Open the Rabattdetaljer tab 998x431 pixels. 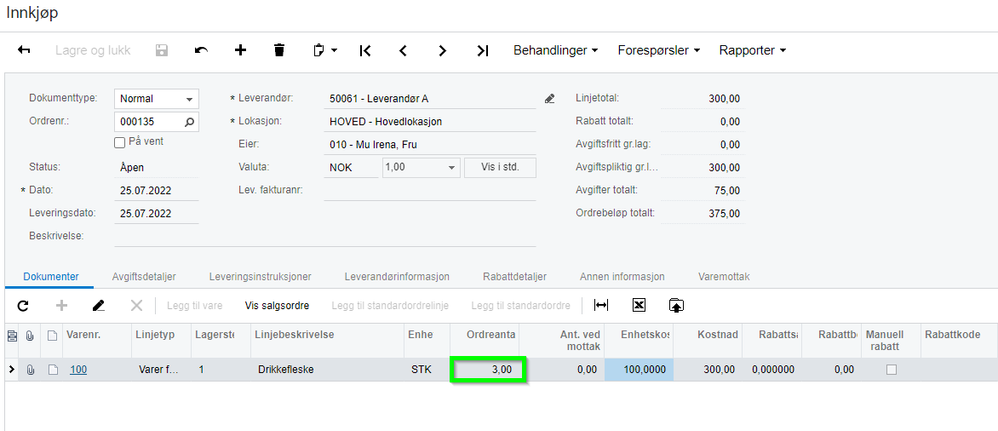515,277
